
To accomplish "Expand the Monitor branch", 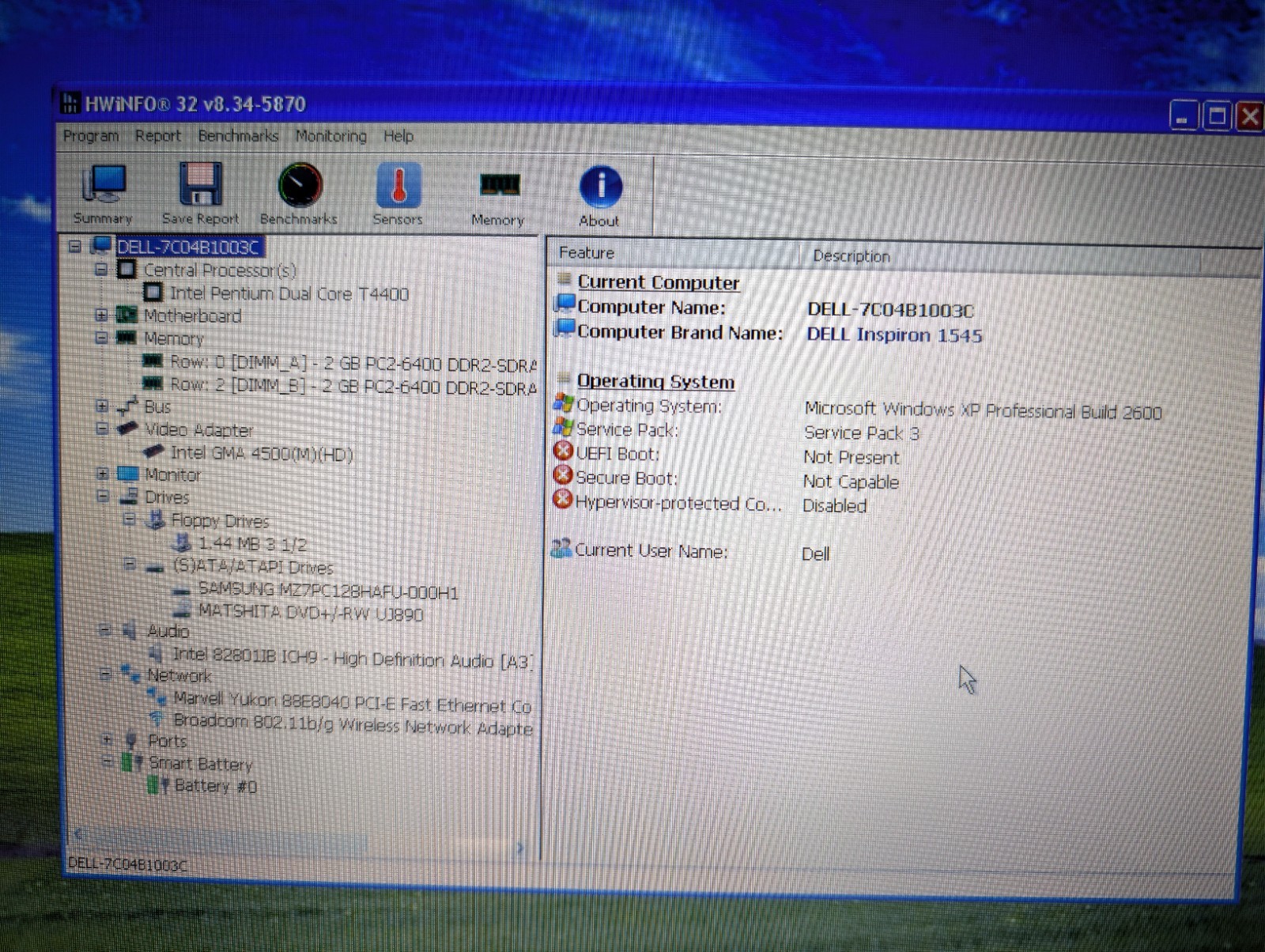I will click(x=102, y=474).
